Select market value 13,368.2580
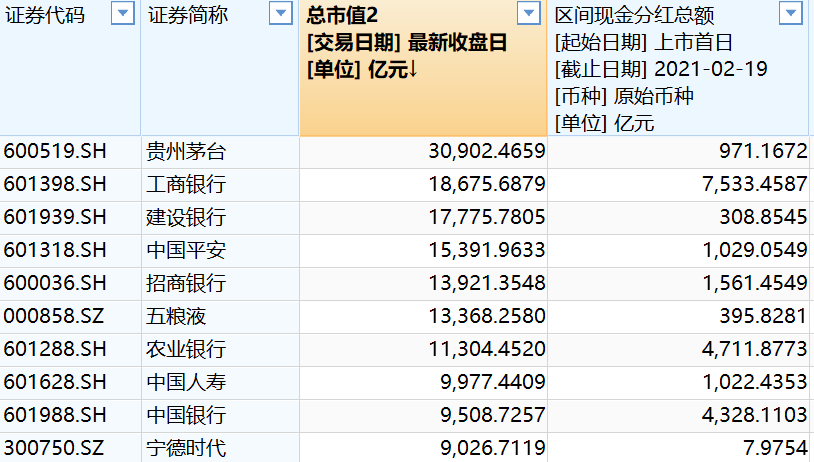 [x=424, y=316]
